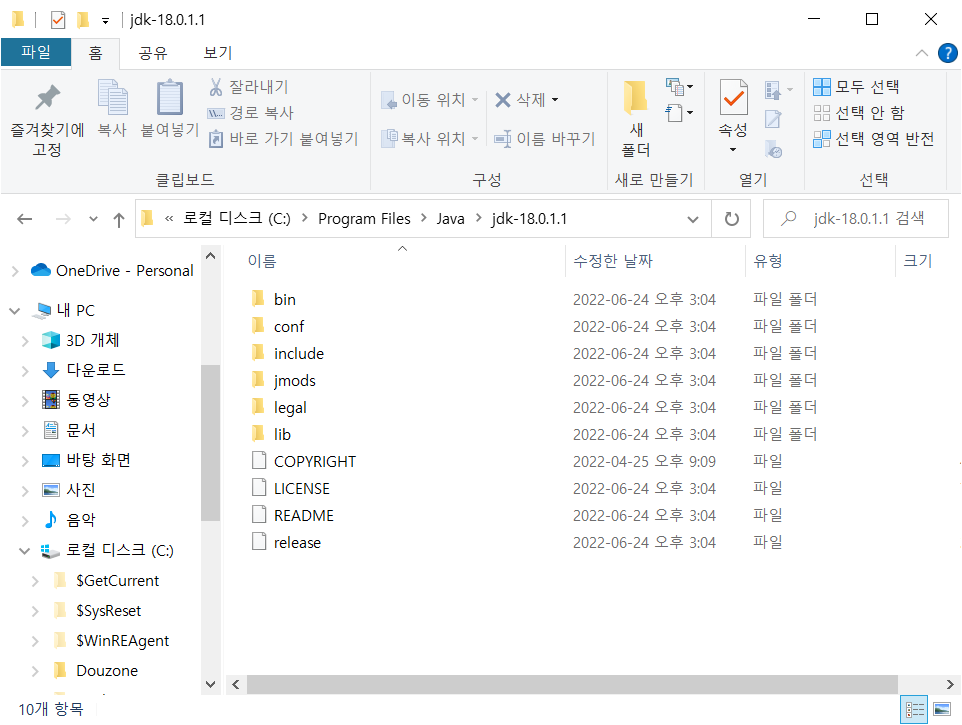The height and width of the screenshot is (725, 962).
Task: Select the legal folder
Action: point(290,407)
